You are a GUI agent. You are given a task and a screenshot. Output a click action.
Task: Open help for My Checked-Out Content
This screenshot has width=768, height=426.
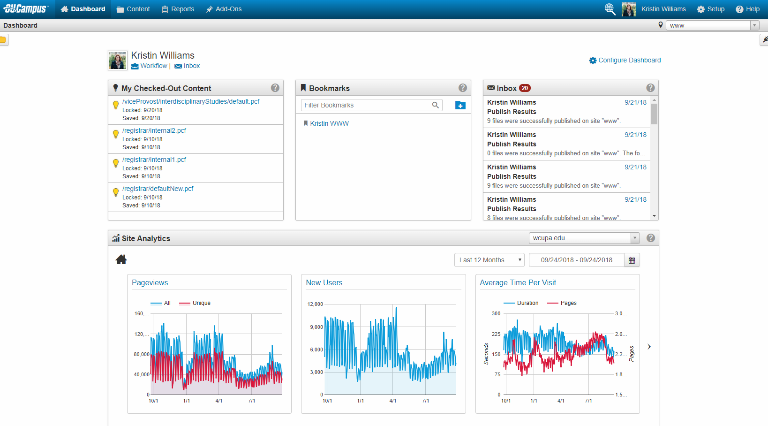pyautogui.click(x=275, y=88)
